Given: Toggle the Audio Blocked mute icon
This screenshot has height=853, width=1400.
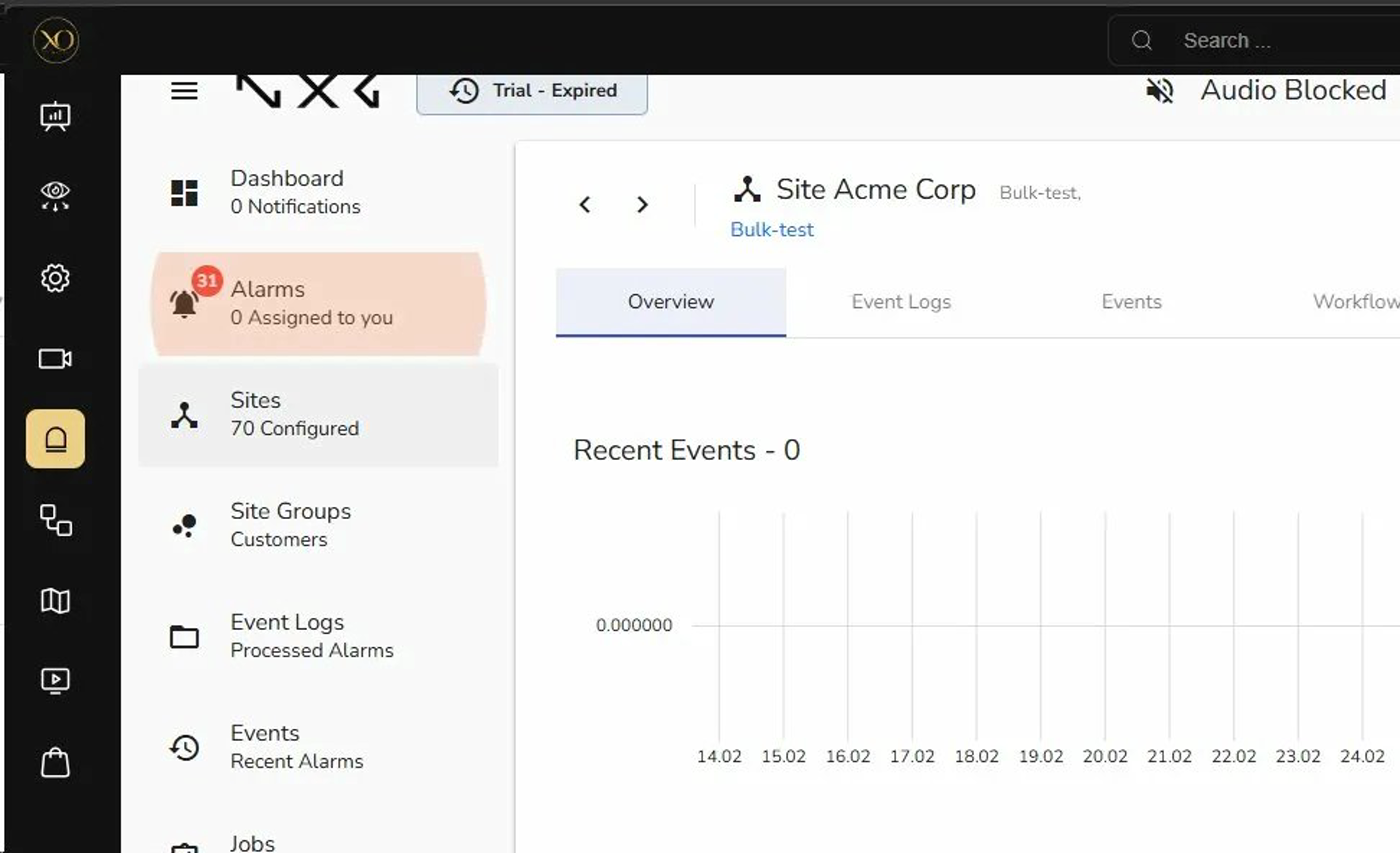Looking at the screenshot, I should (1159, 91).
